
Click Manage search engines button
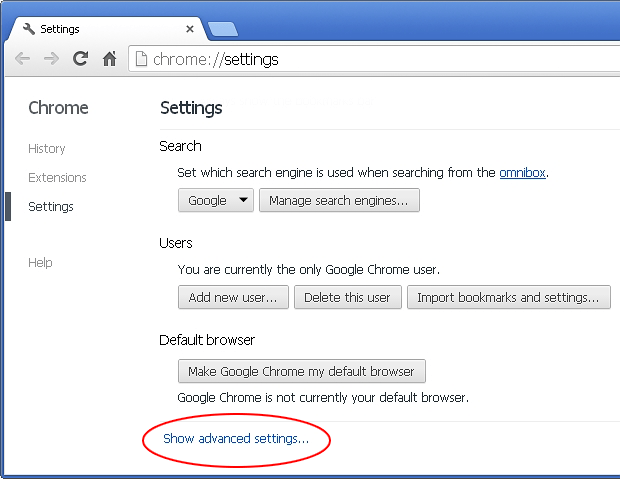click(339, 200)
